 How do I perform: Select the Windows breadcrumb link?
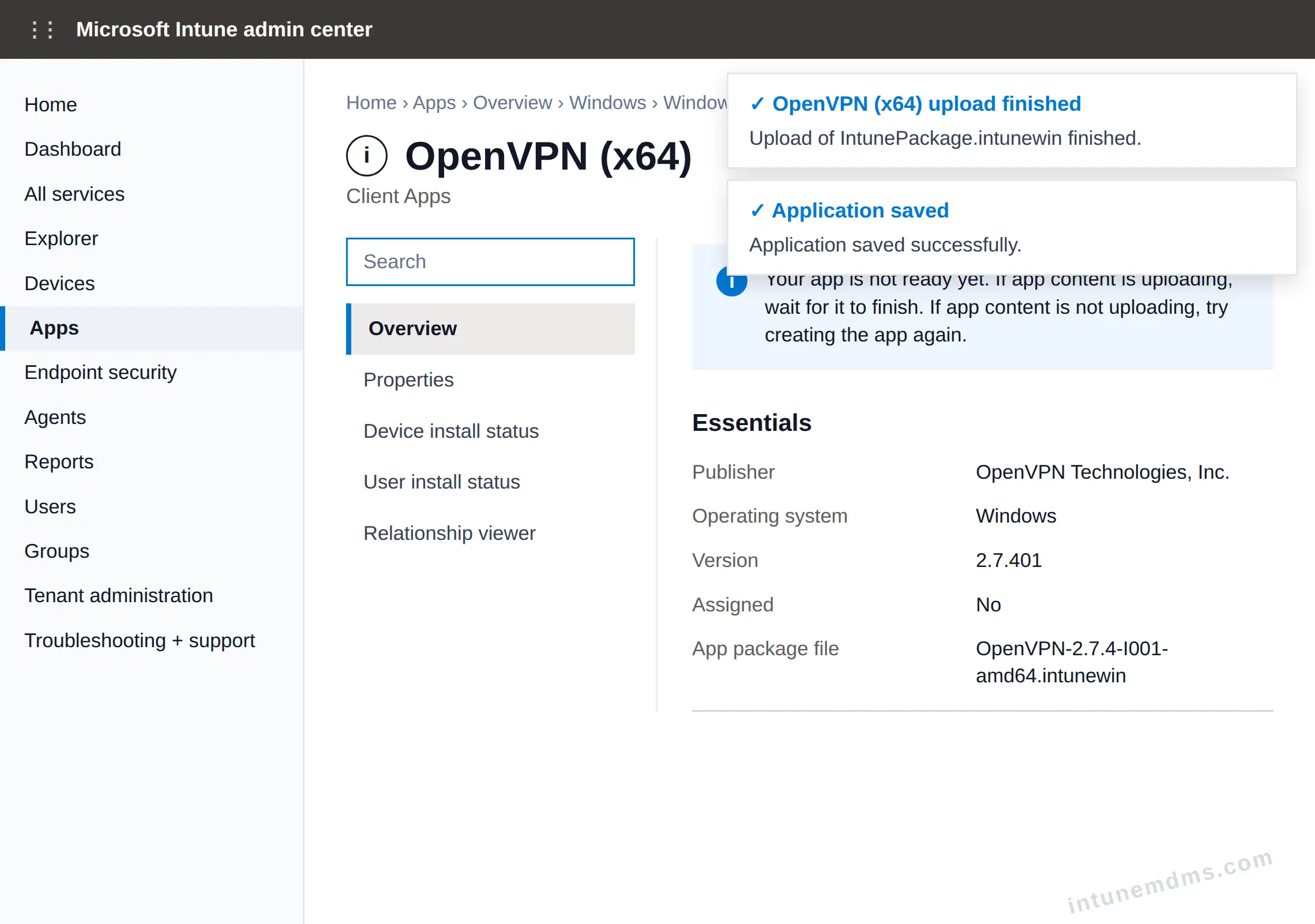[x=607, y=103]
